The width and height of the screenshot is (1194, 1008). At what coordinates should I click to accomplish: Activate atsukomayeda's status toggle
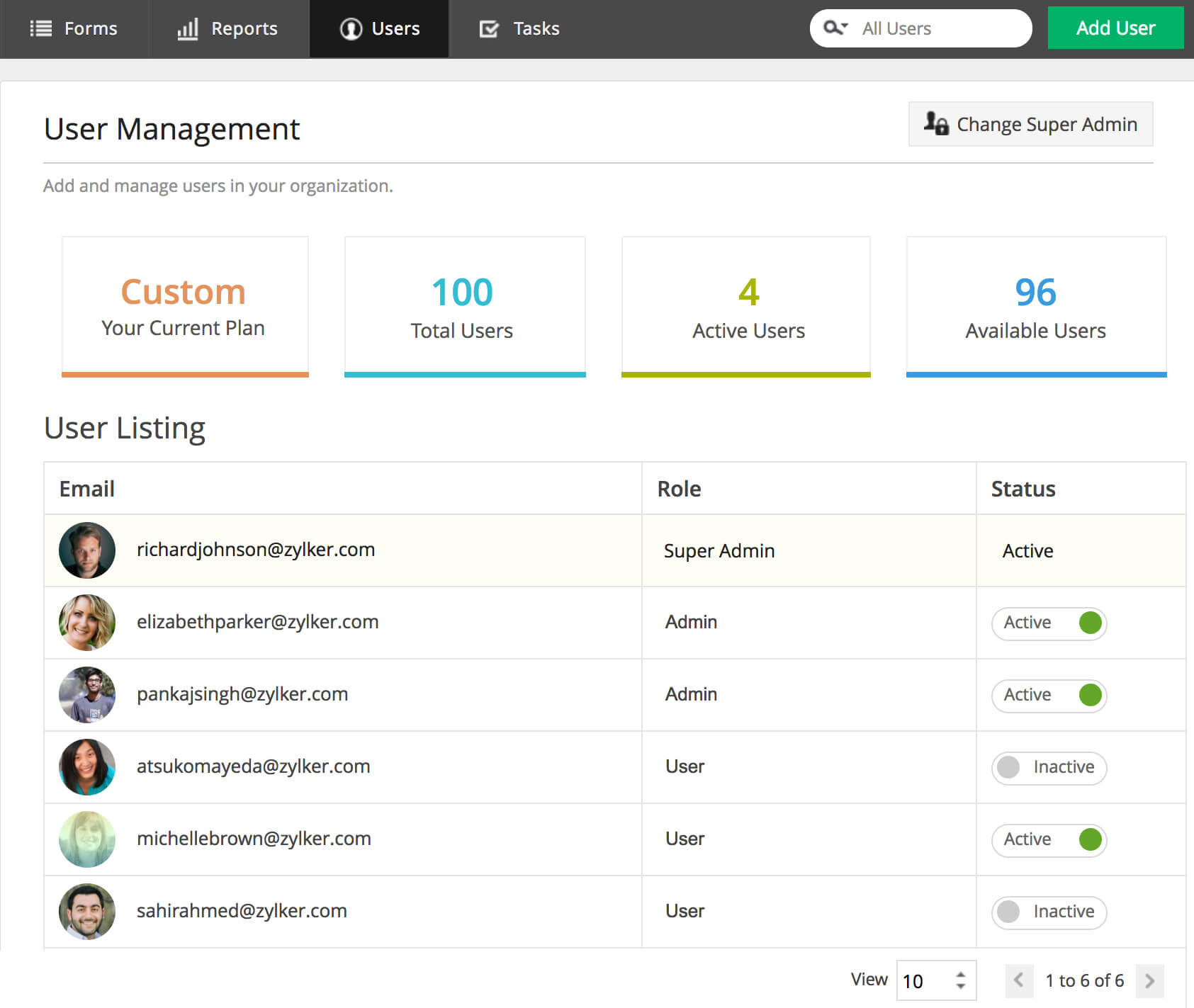click(1049, 768)
